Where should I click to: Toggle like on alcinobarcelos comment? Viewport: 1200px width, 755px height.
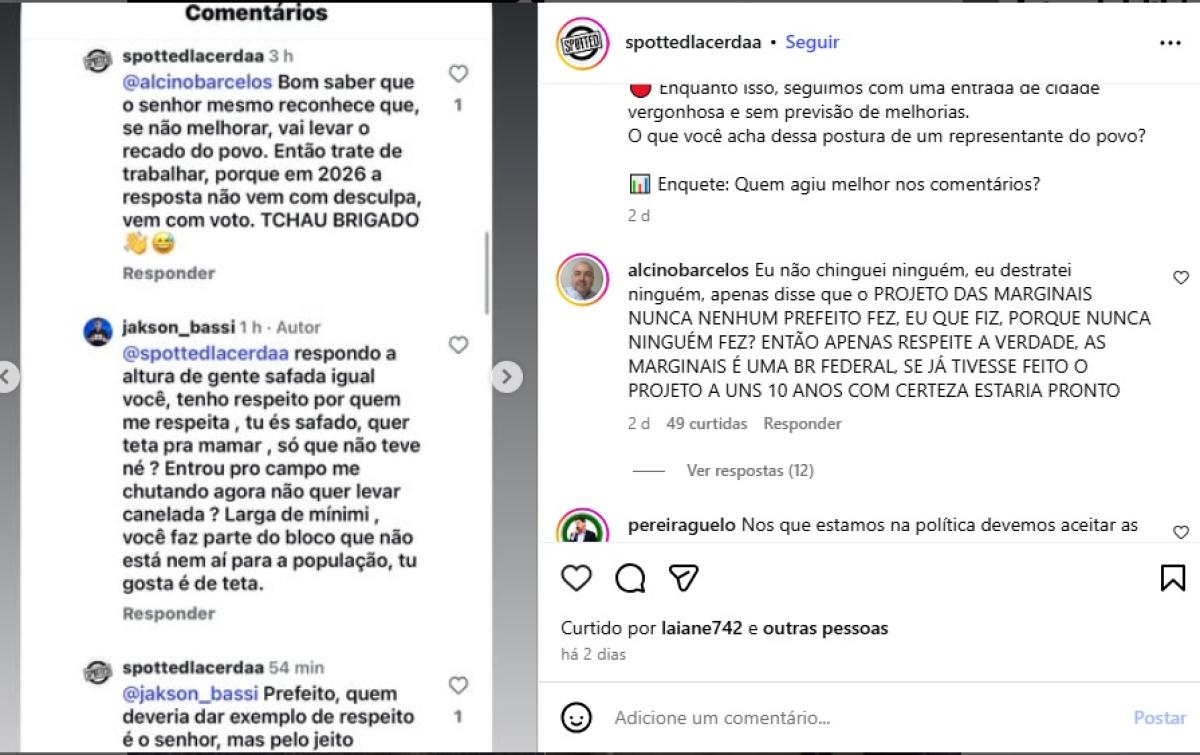pyautogui.click(x=1181, y=278)
